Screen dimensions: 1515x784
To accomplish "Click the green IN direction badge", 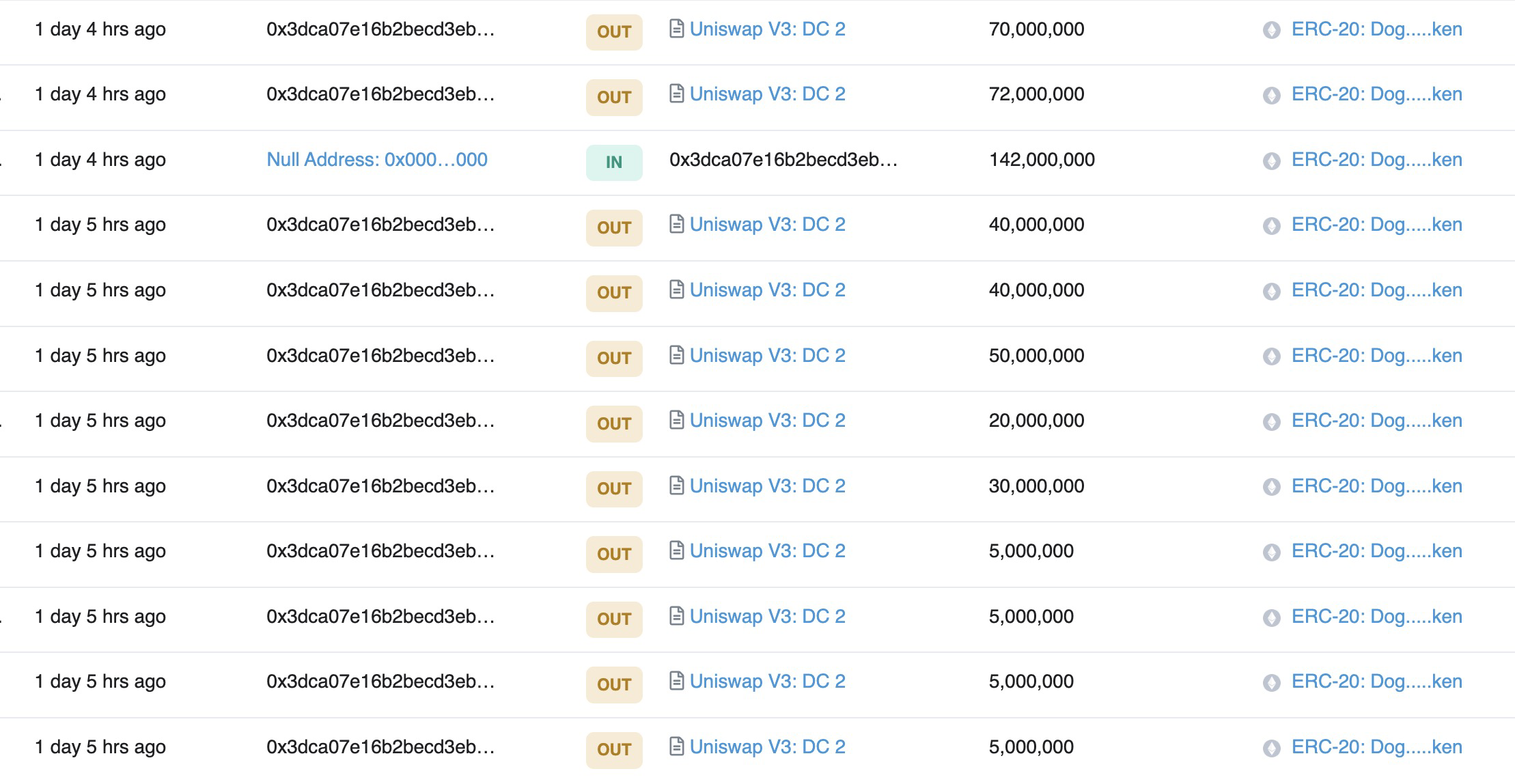I will pos(614,163).
